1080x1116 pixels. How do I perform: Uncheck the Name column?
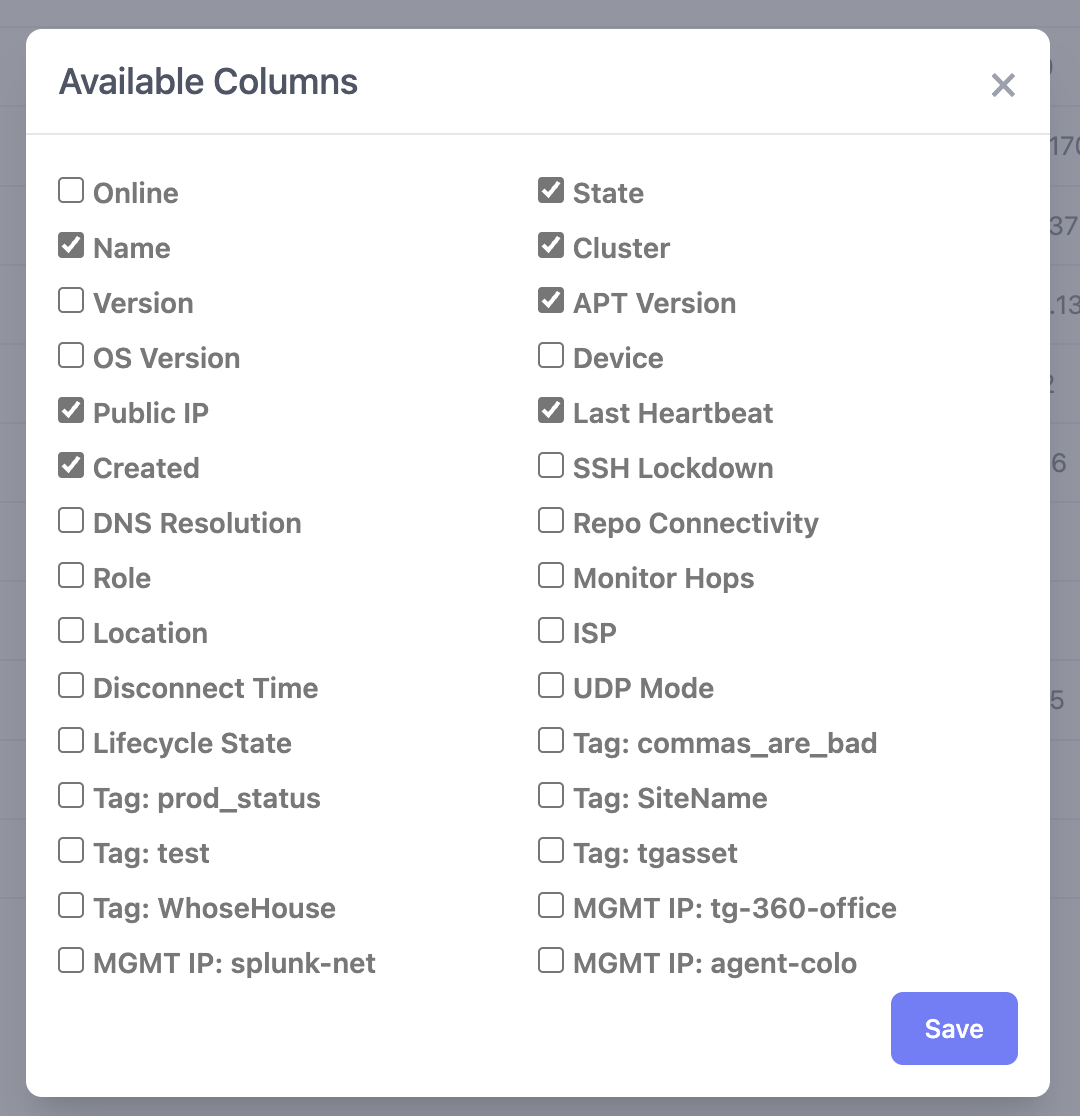71,245
